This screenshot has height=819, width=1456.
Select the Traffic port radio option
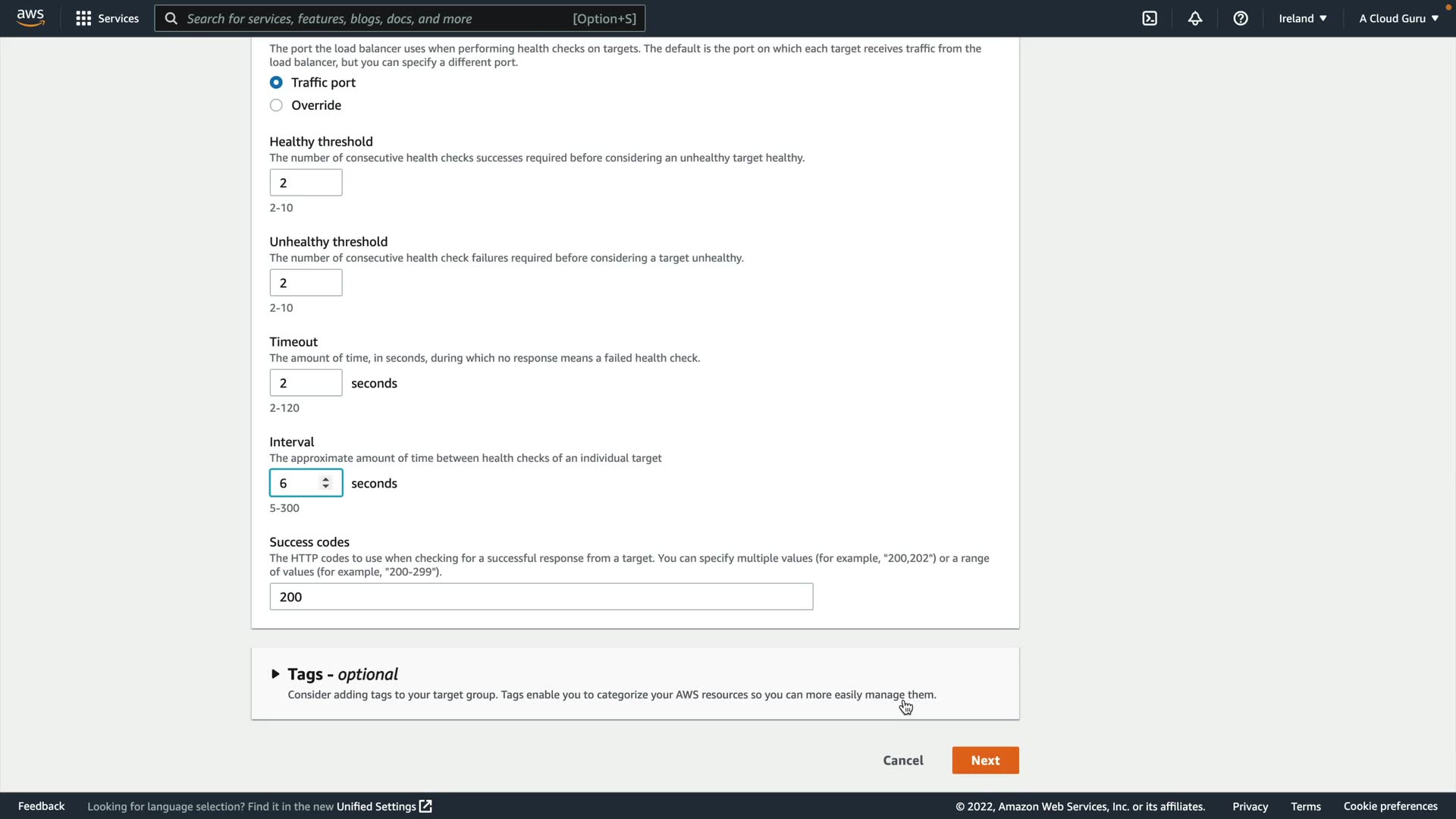point(276,83)
